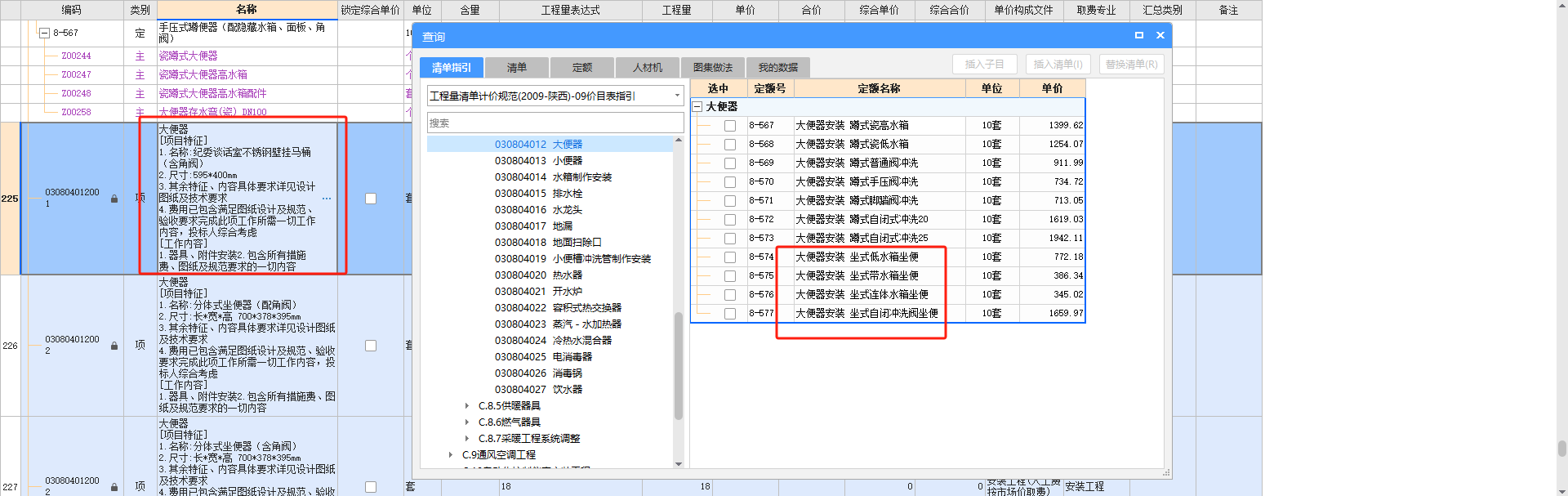Switch to the 图集做法 tab
The height and width of the screenshot is (496, 1568).
(x=712, y=68)
